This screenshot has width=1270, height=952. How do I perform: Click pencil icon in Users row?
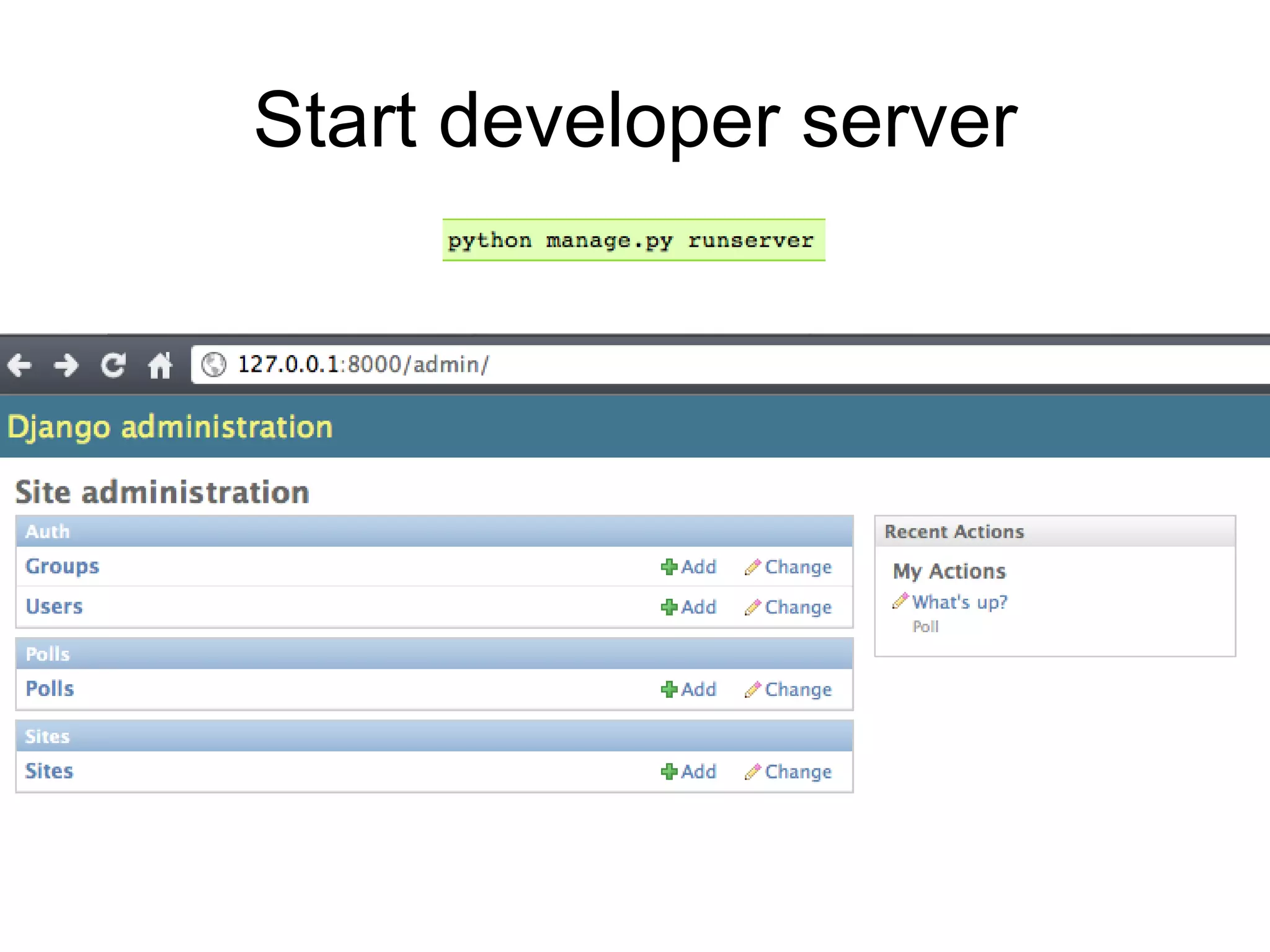click(x=753, y=607)
